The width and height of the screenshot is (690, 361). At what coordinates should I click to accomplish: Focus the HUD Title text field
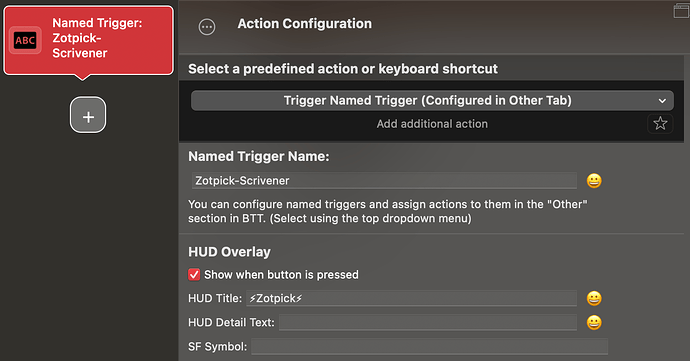[x=411, y=298]
